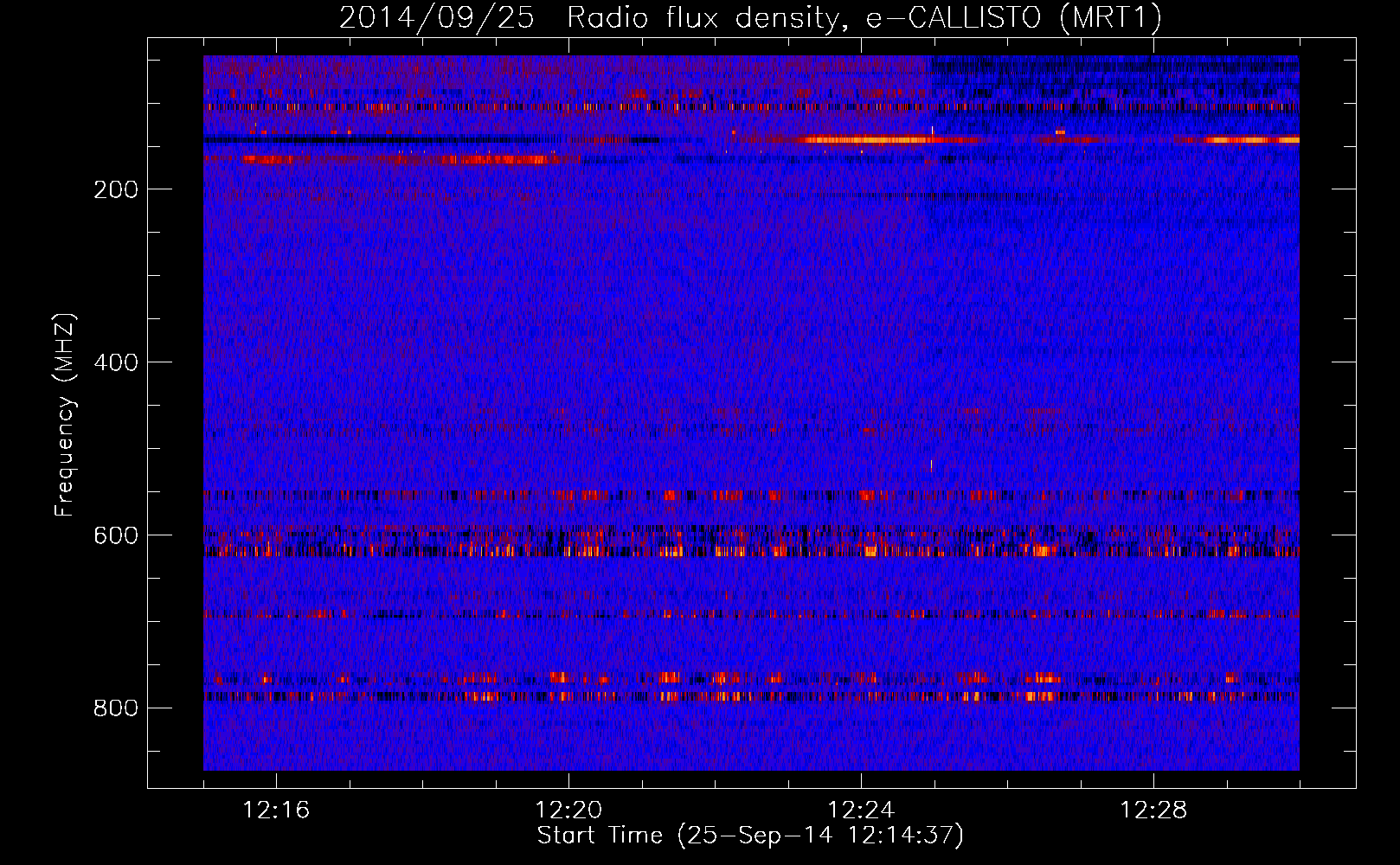Click the 12:28 time tick label
The width and height of the screenshot is (1400, 865).
(x=1153, y=811)
